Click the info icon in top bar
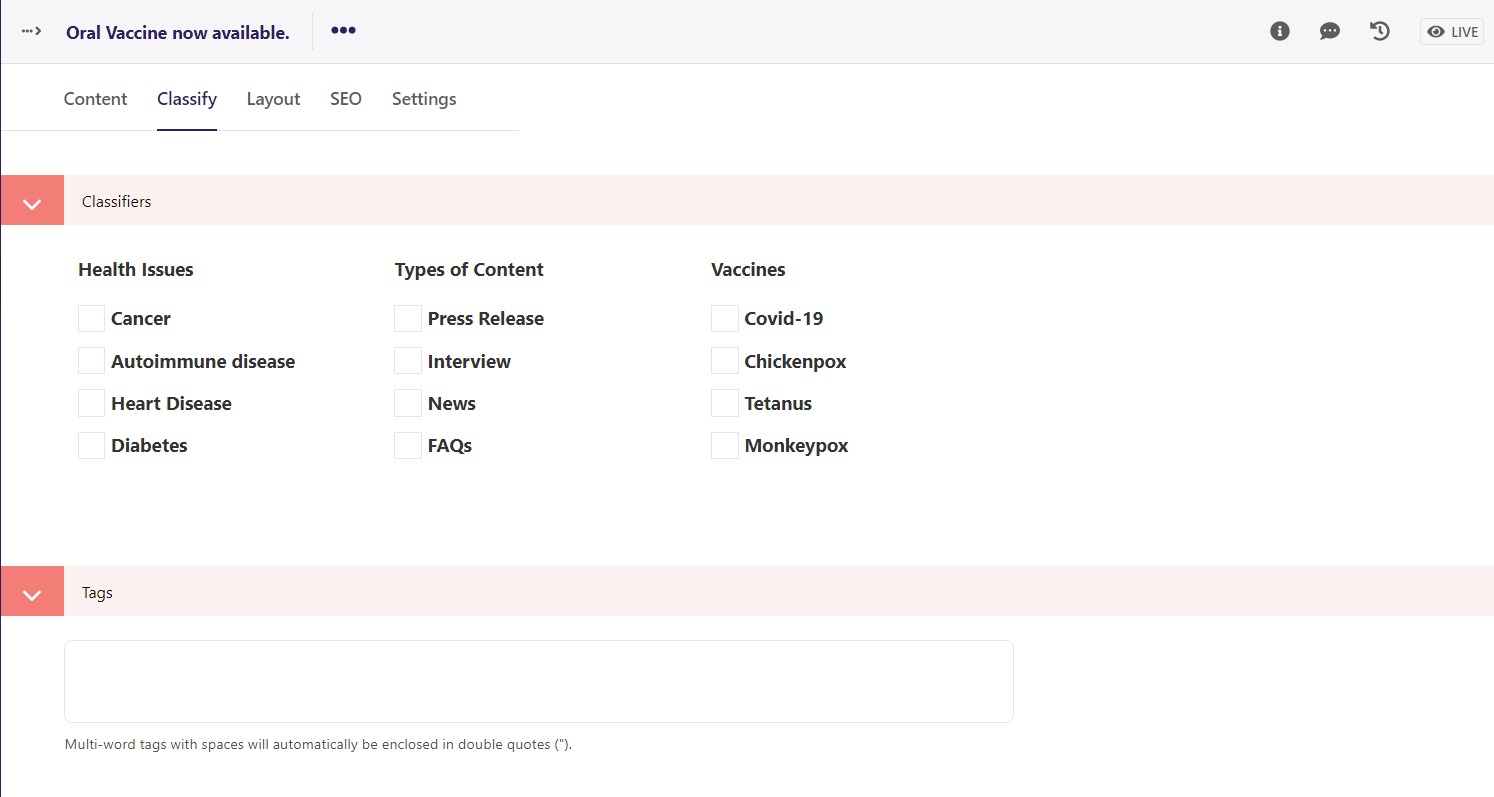 coord(1279,31)
